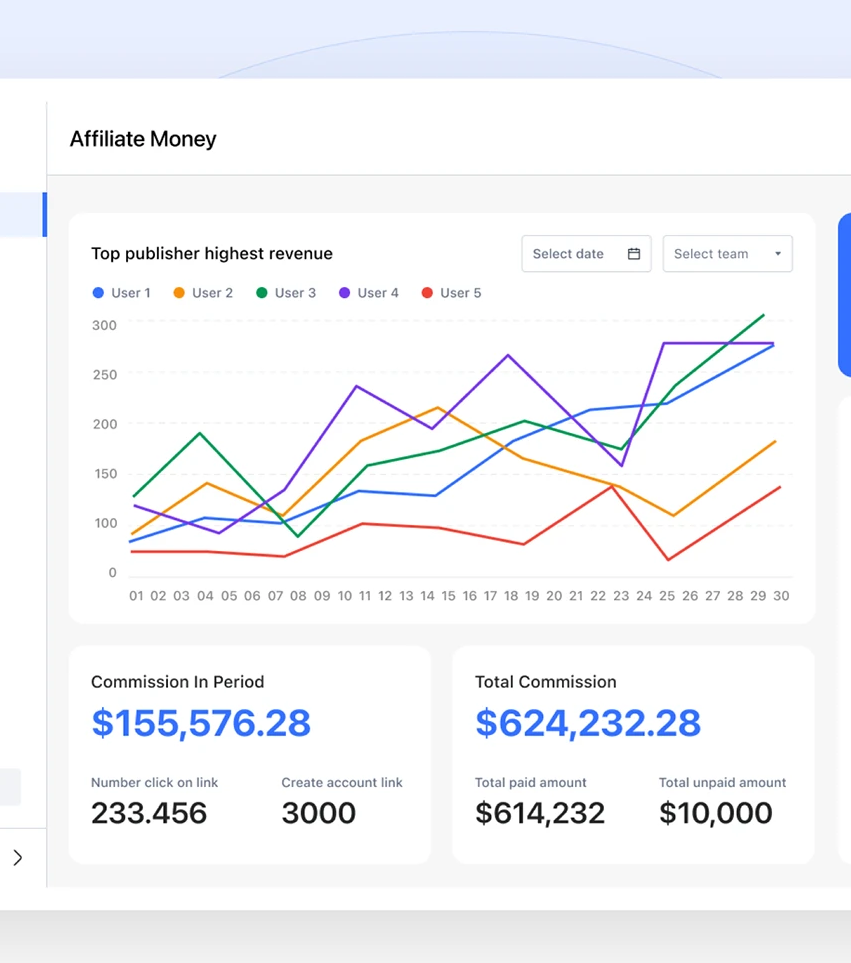Select the 3000 create account link value
This screenshot has width=851, height=963.
(x=318, y=813)
